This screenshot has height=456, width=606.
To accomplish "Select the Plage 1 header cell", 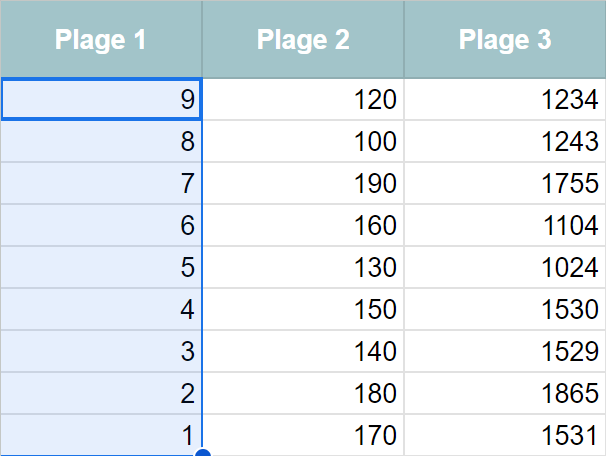I will point(101,39).
